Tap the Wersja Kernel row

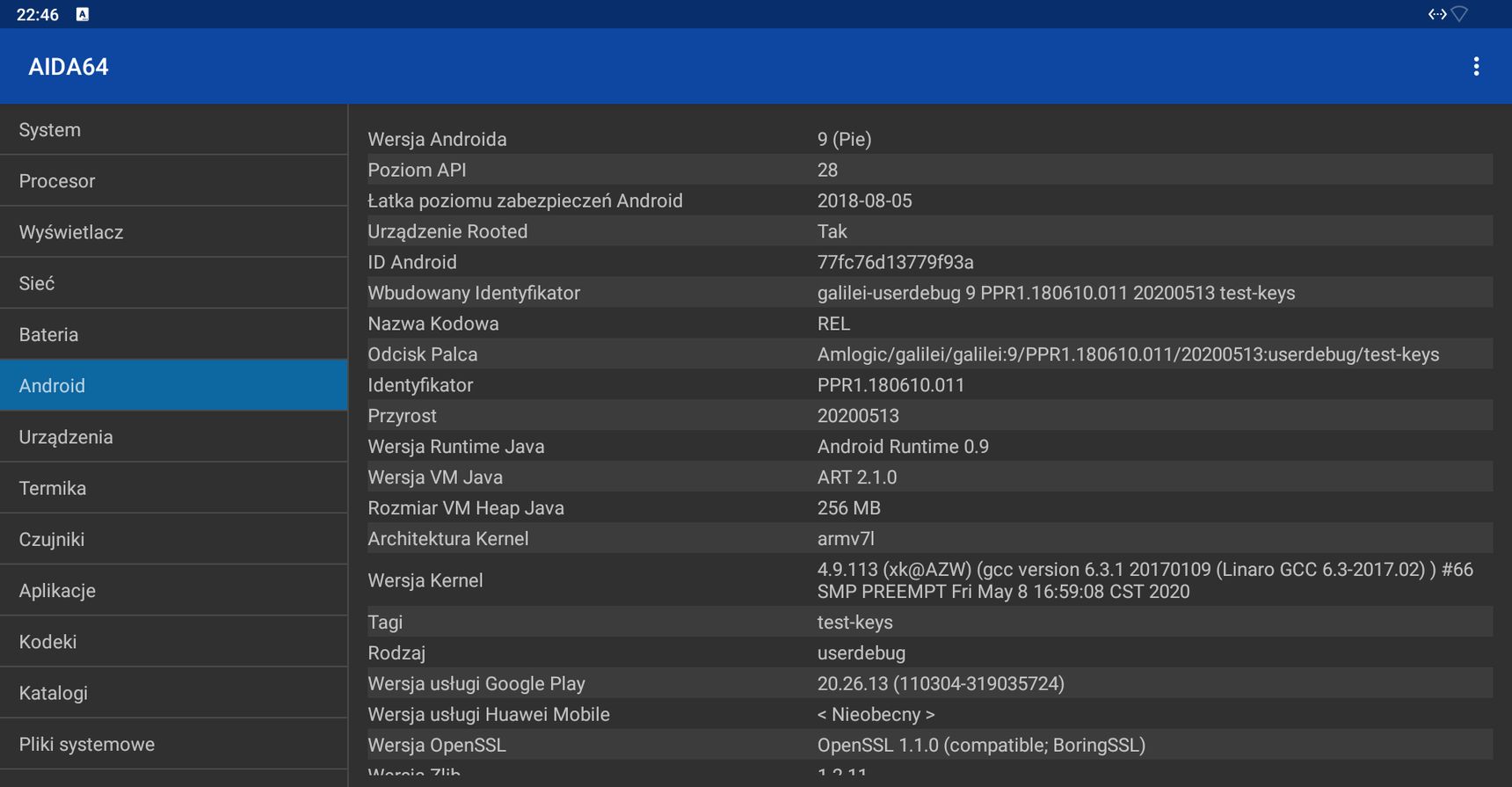pyautogui.click(x=930, y=580)
